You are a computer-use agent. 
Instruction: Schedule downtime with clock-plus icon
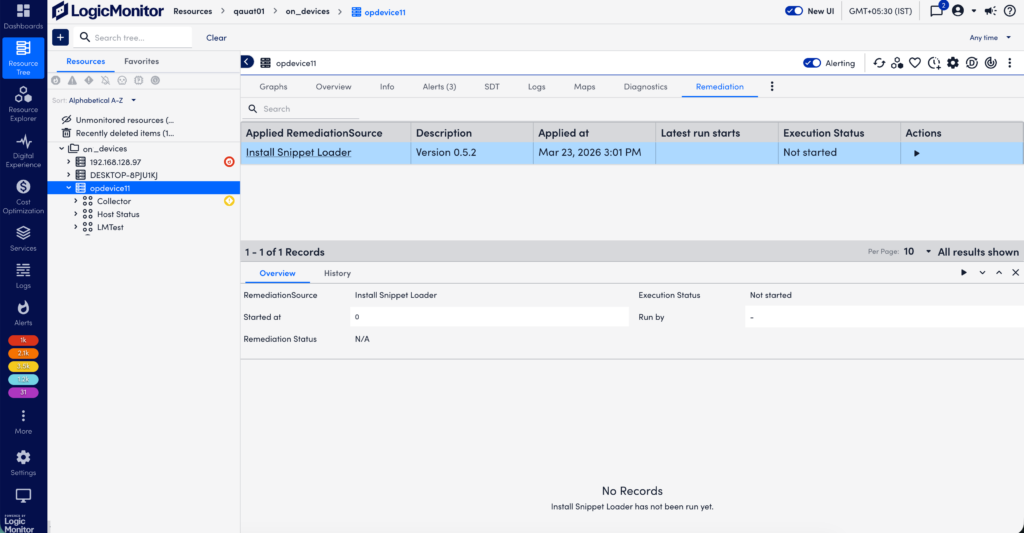click(x=934, y=63)
